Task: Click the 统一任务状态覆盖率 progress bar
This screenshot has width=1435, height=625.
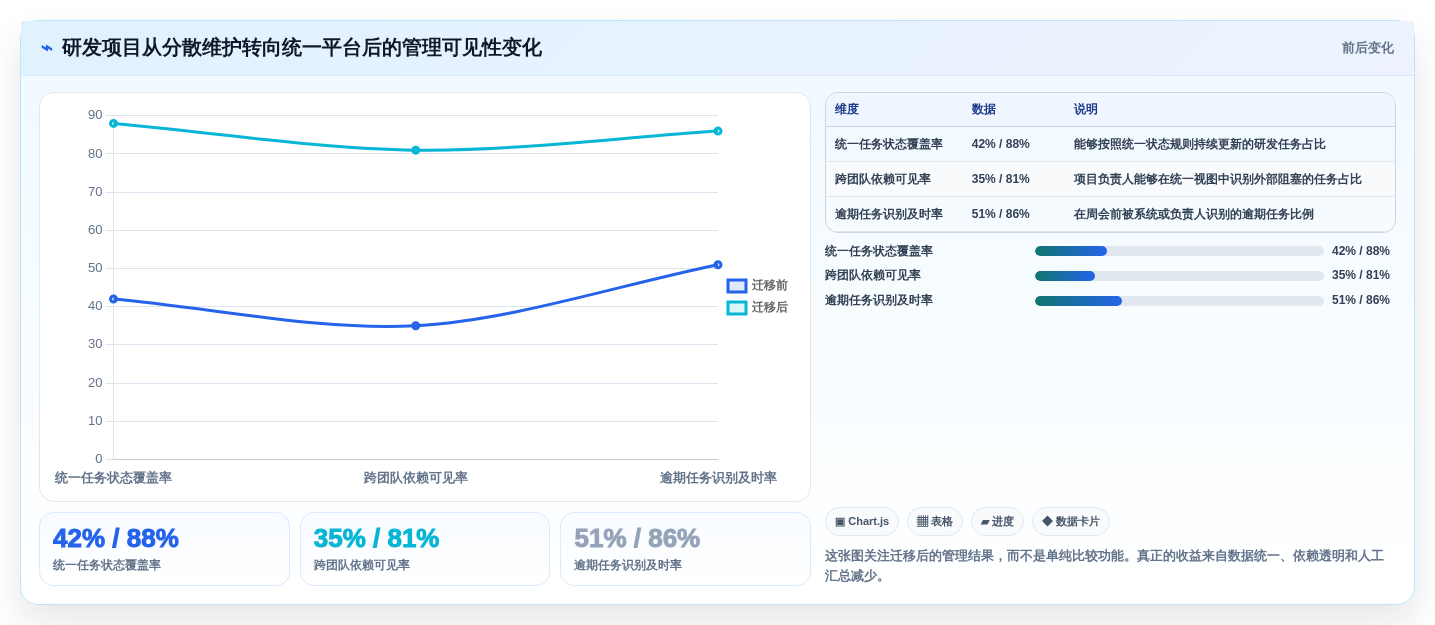Action: point(1179,251)
